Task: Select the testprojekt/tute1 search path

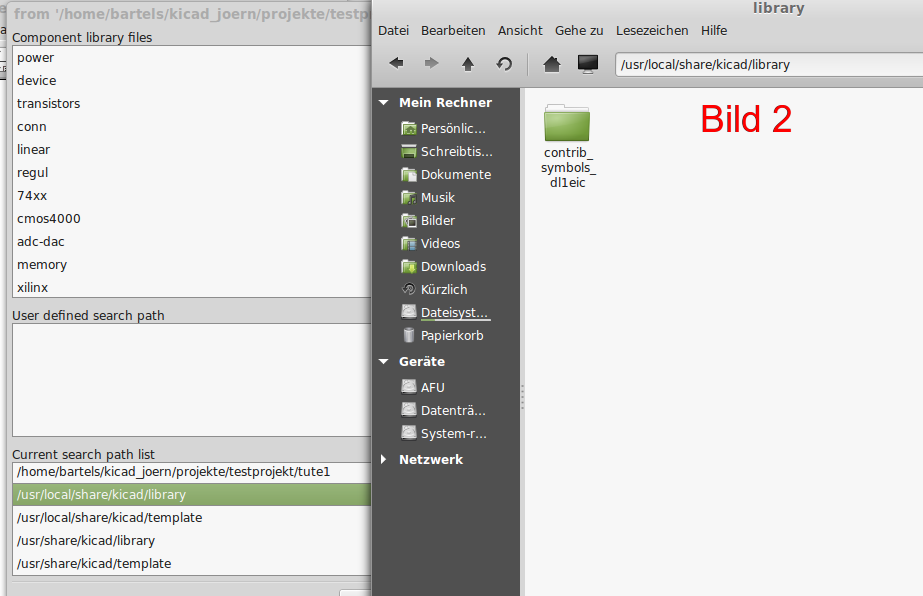Action: click(191, 472)
